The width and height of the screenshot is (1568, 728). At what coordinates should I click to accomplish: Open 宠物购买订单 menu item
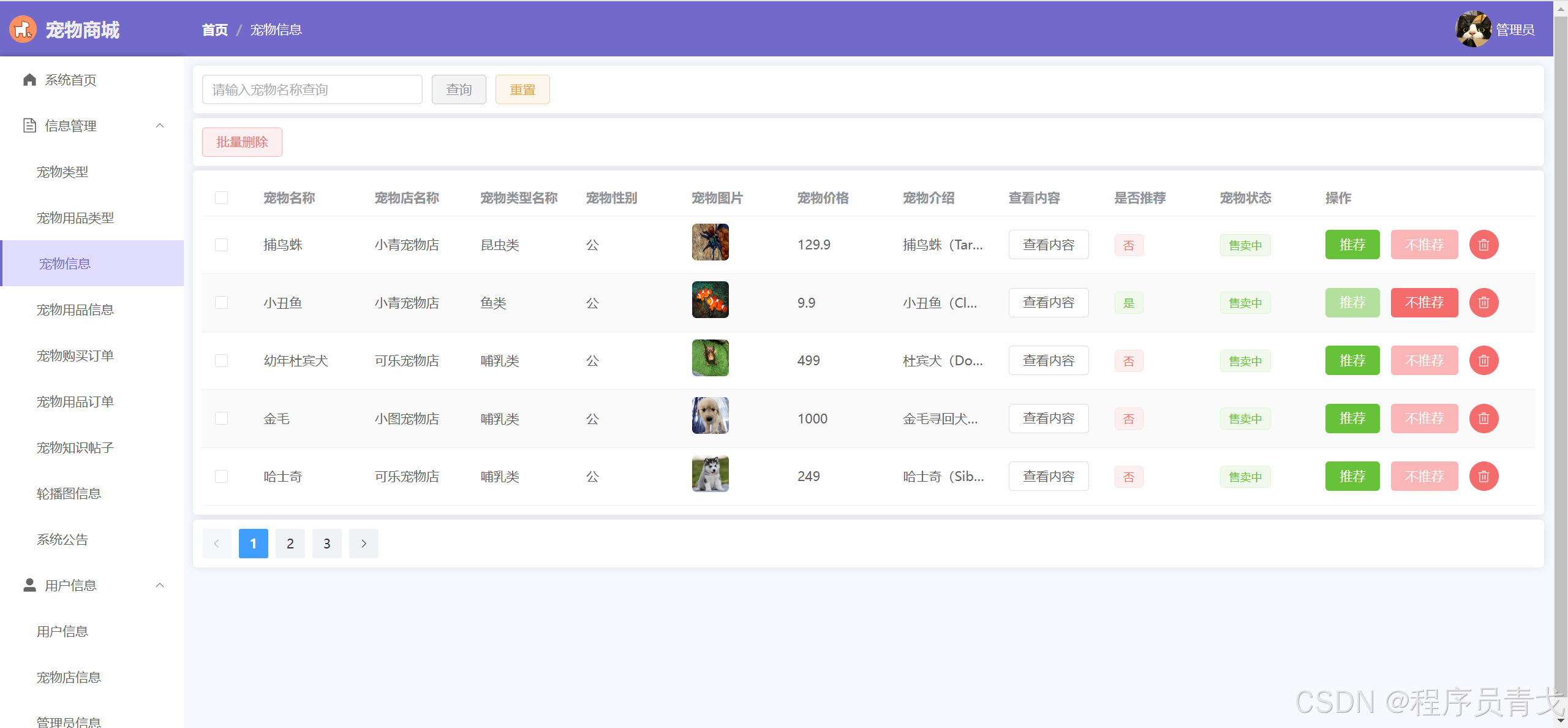pos(75,356)
